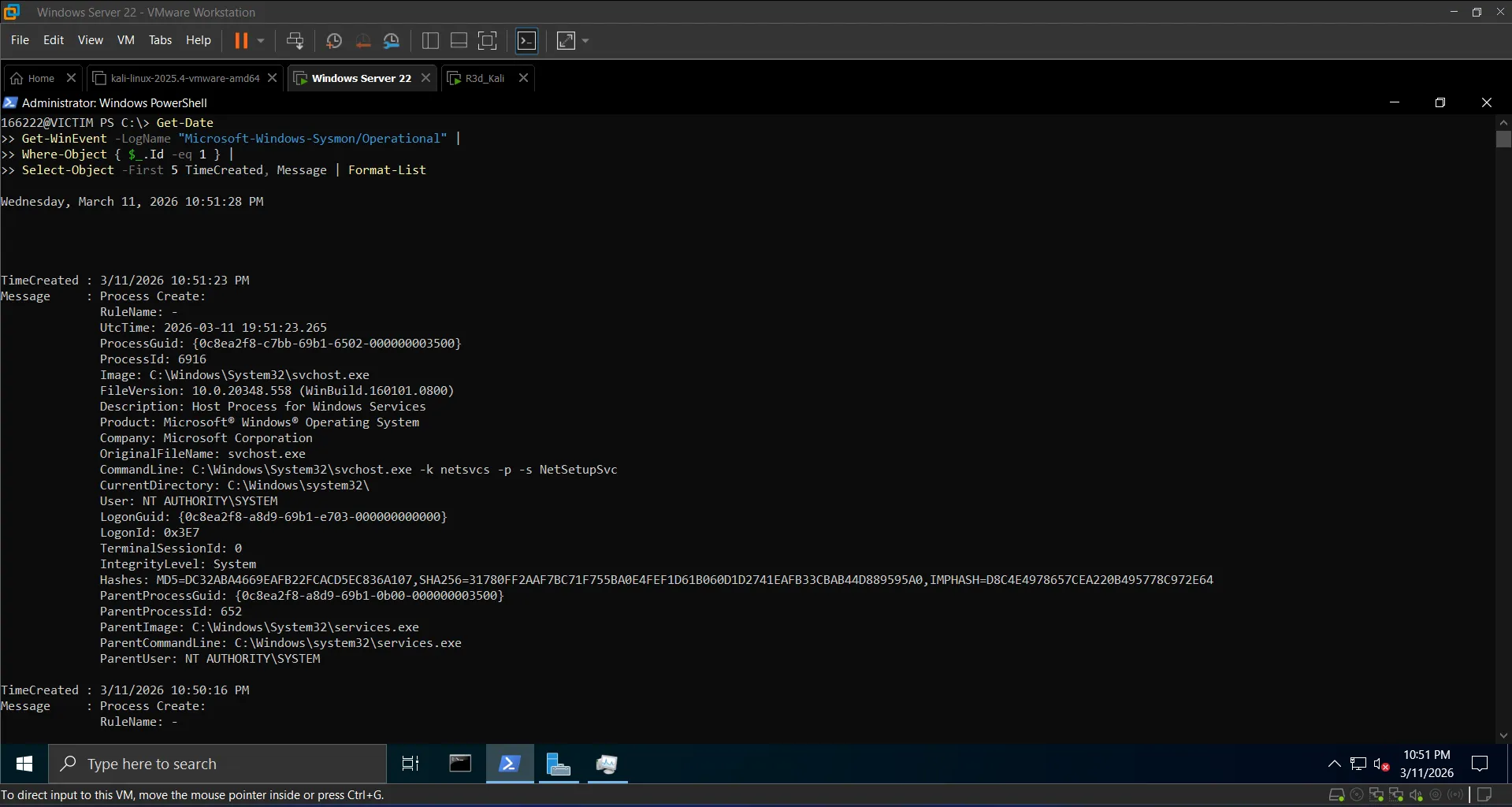1512x807 pixels.
Task: Open the VMware message log icon
Action: (x=1484, y=795)
